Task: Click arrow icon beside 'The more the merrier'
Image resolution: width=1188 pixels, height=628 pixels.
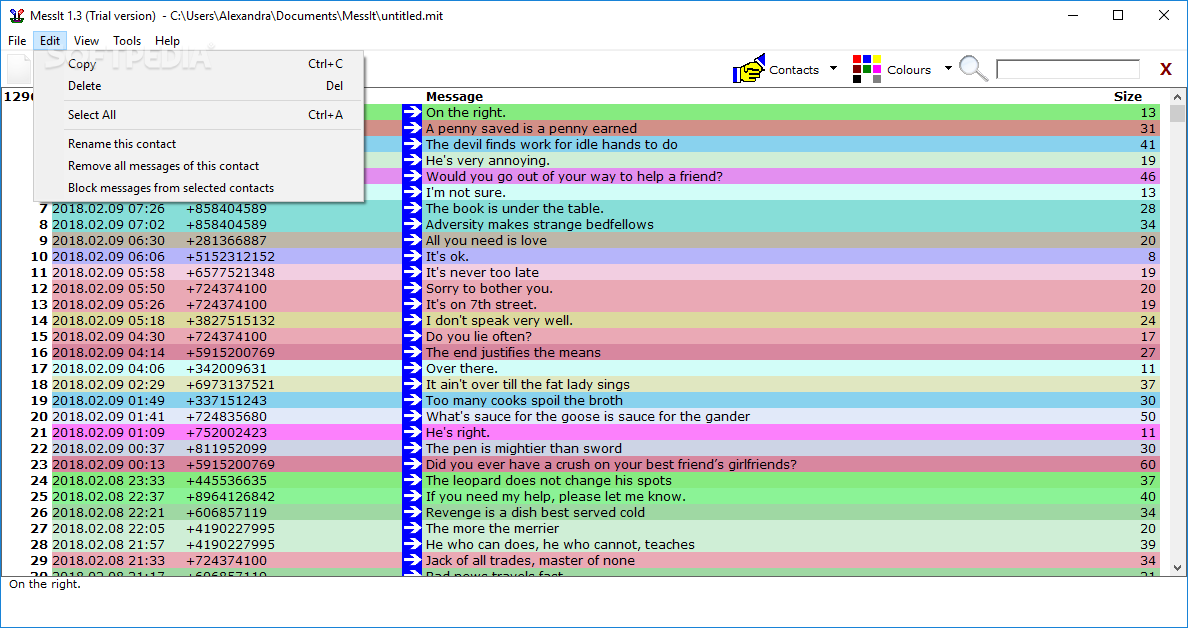Action: point(411,528)
